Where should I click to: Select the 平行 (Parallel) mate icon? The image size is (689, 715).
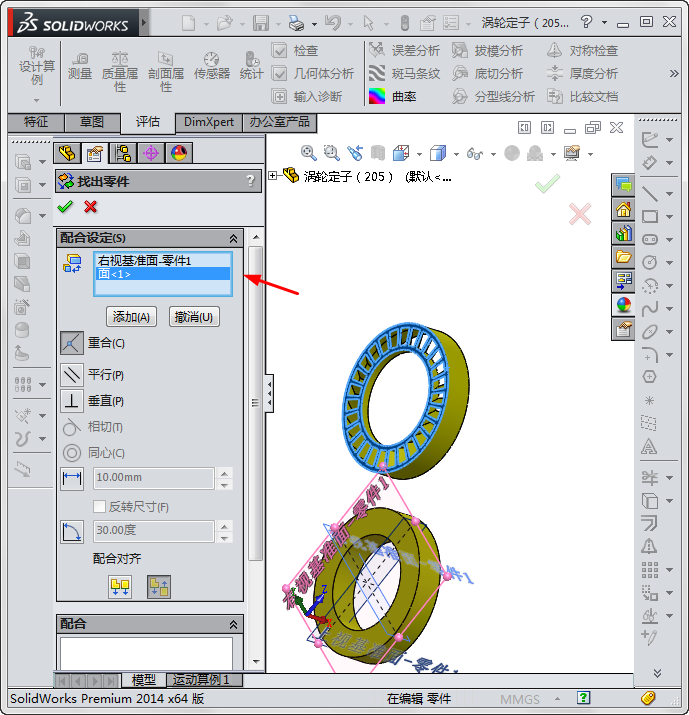[x=72, y=375]
